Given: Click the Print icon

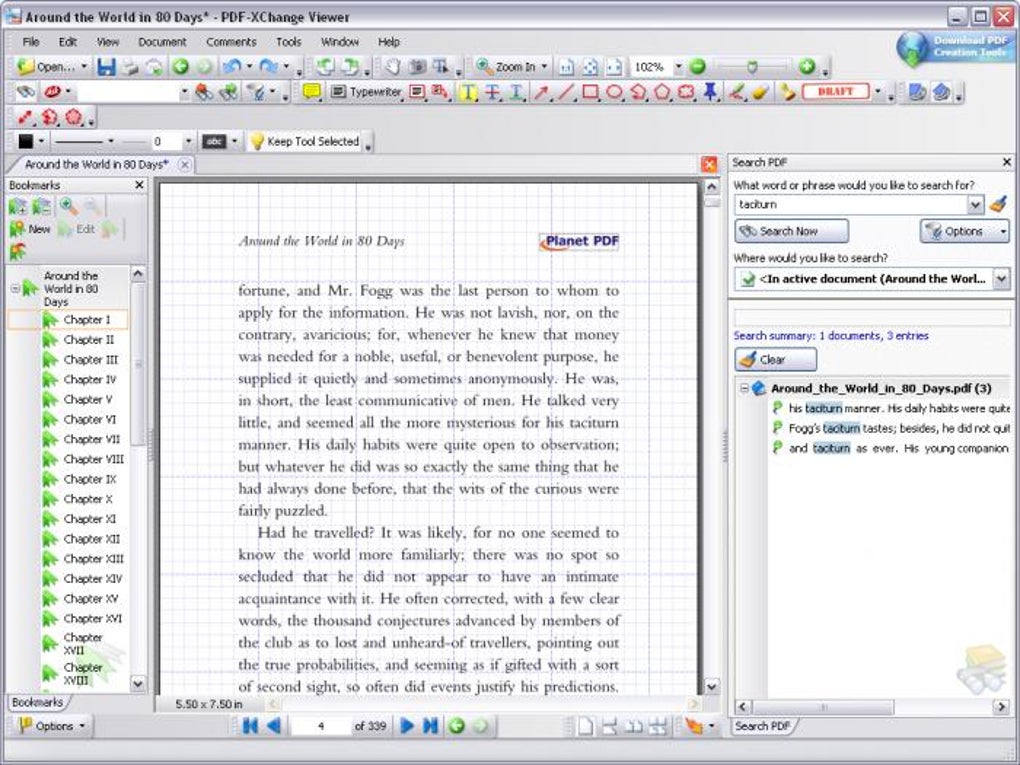Looking at the screenshot, I should (x=131, y=67).
